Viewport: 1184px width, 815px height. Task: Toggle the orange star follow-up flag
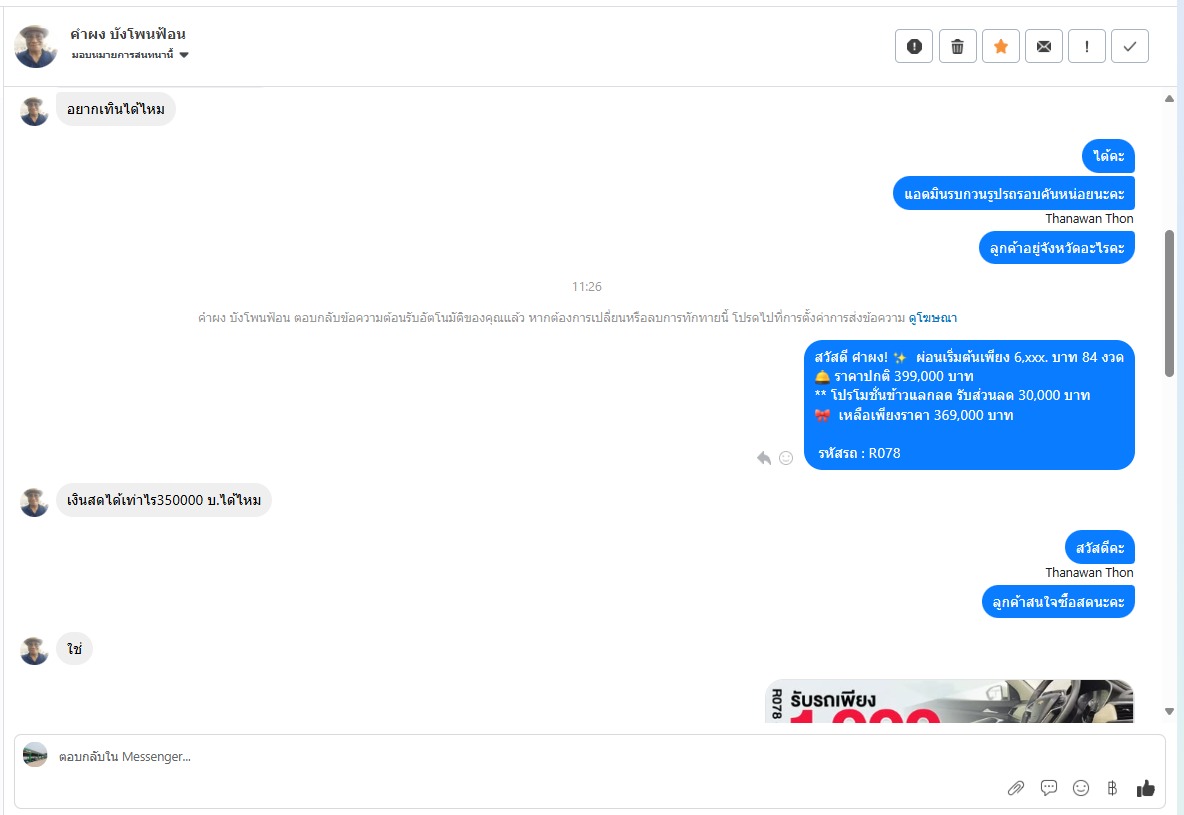tap(1001, 46)
